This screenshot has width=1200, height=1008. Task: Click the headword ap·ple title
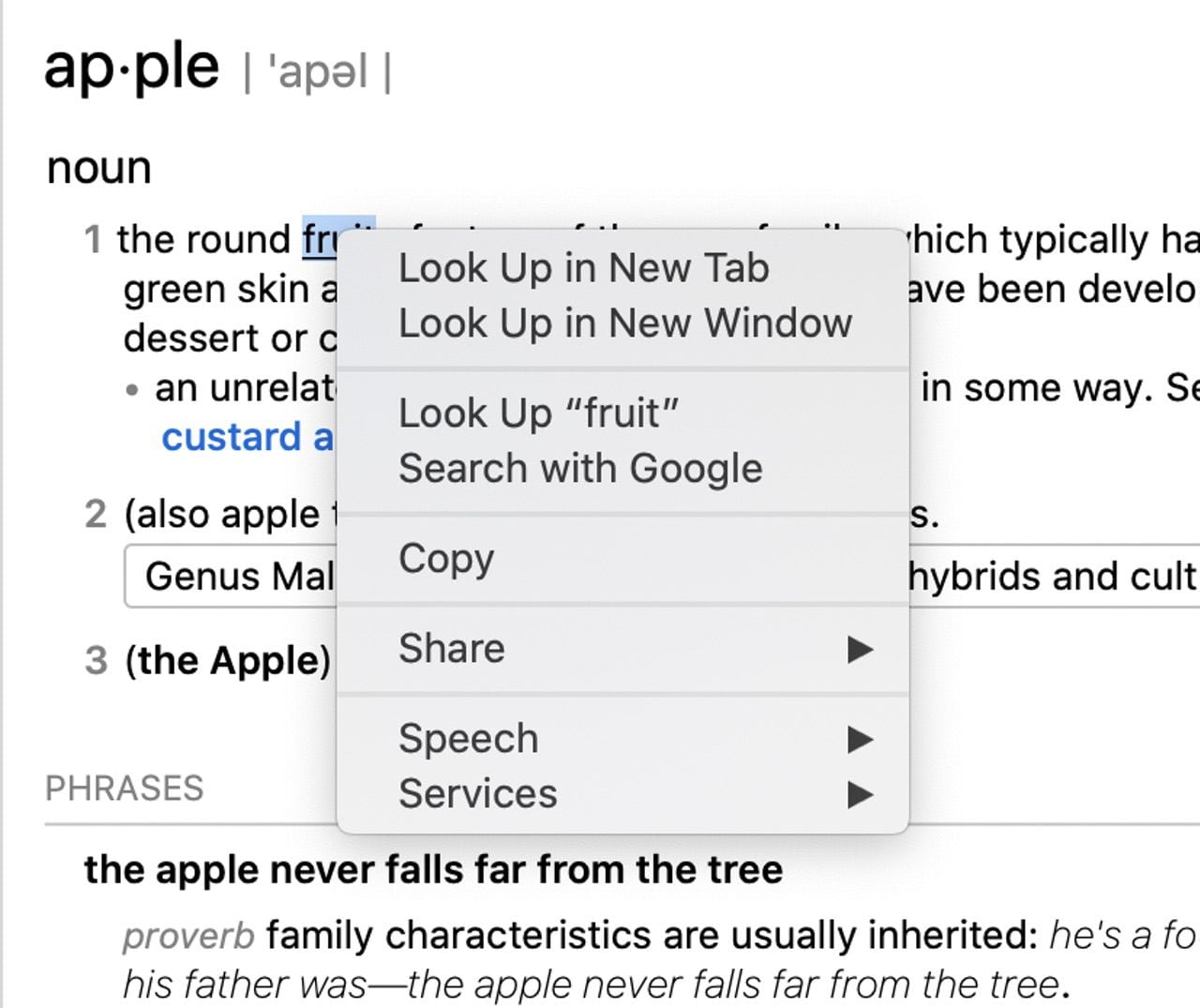(131, 68)
